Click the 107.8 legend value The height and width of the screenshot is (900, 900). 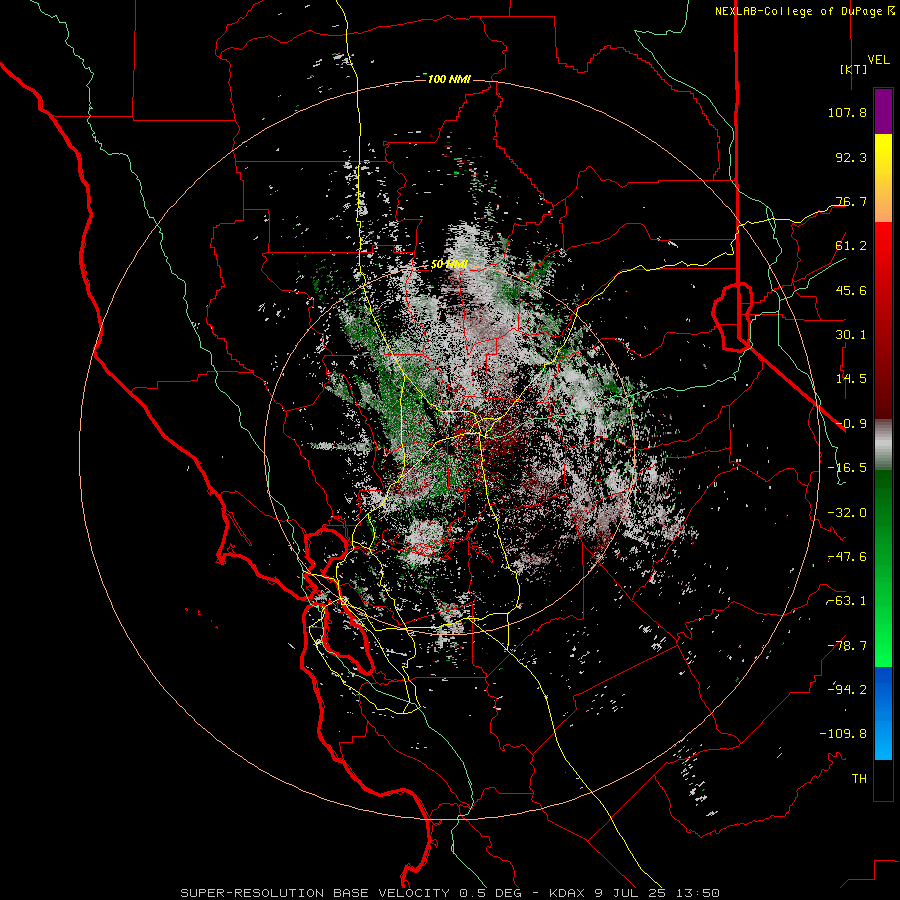pos(847,112)
